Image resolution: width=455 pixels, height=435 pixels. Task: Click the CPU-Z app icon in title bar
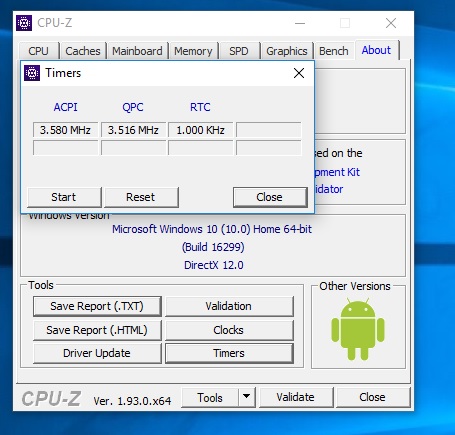[x=24, y=23]
